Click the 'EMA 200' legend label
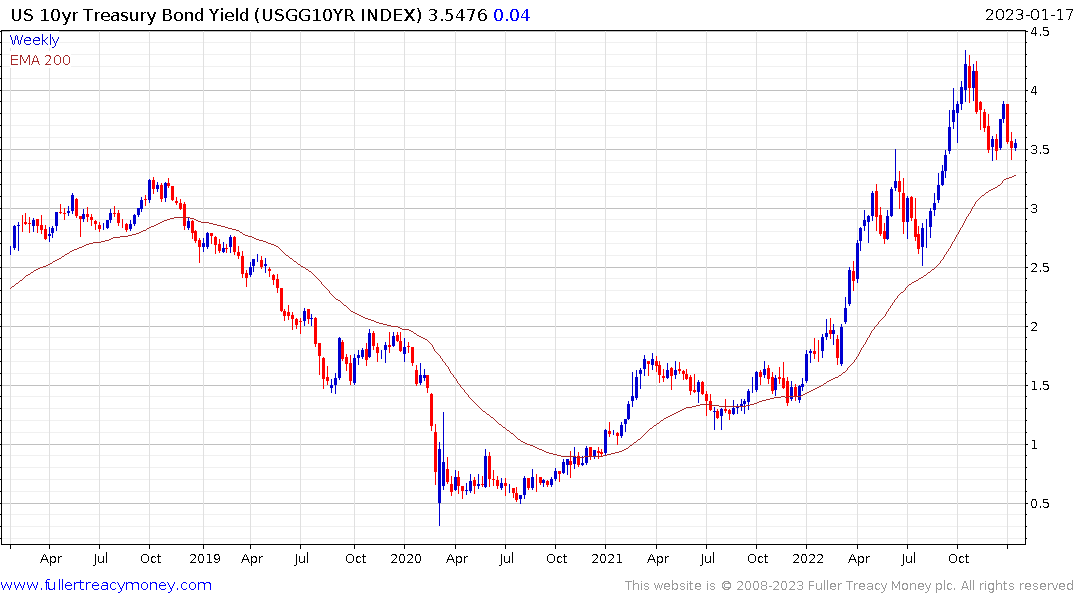The image size is (1075, 600). [40, 60]
